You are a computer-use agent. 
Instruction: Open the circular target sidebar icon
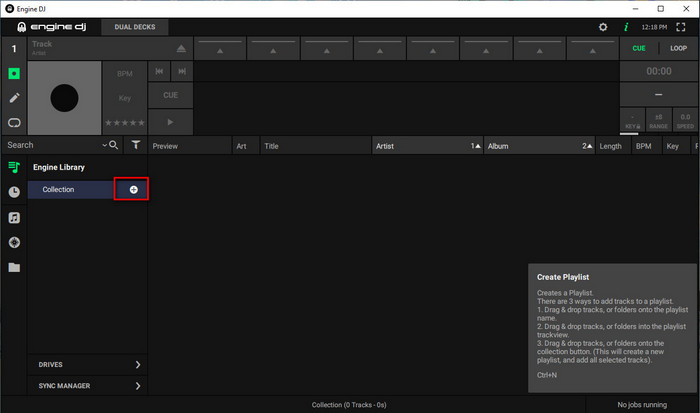coord(14,242)
